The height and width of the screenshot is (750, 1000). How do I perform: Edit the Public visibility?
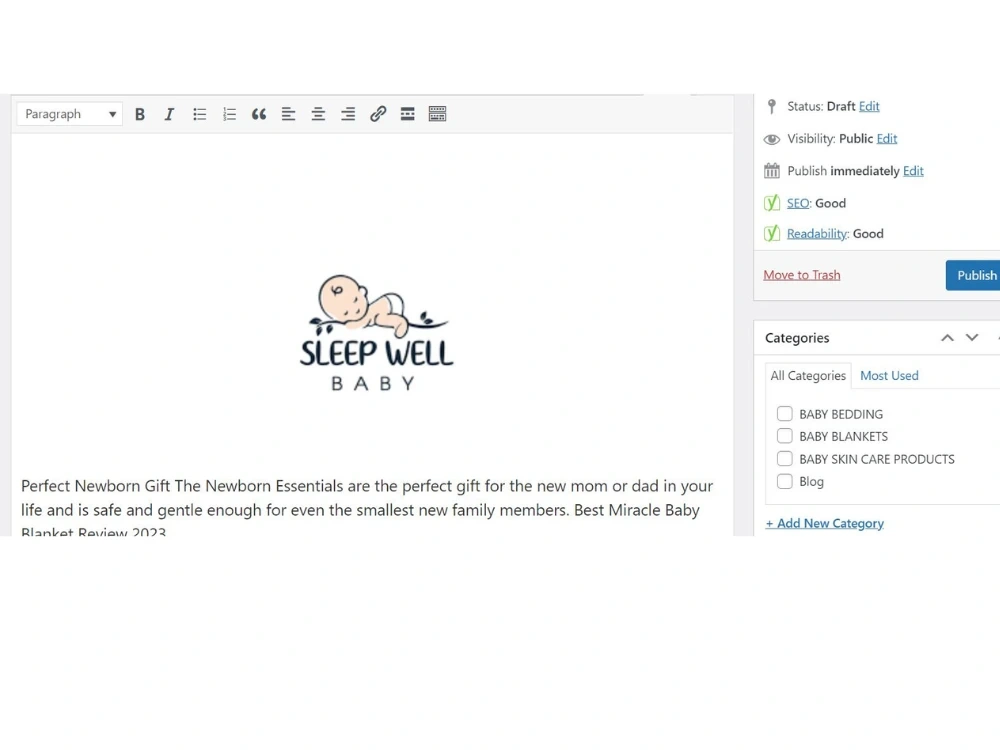(886, 138)
